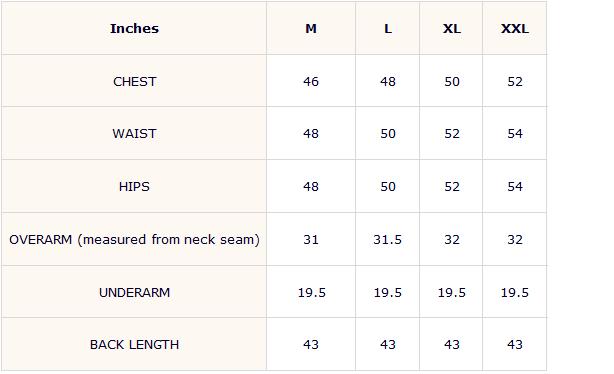
Task: Select the XXL size column header
Action: (x=515, y=29)
